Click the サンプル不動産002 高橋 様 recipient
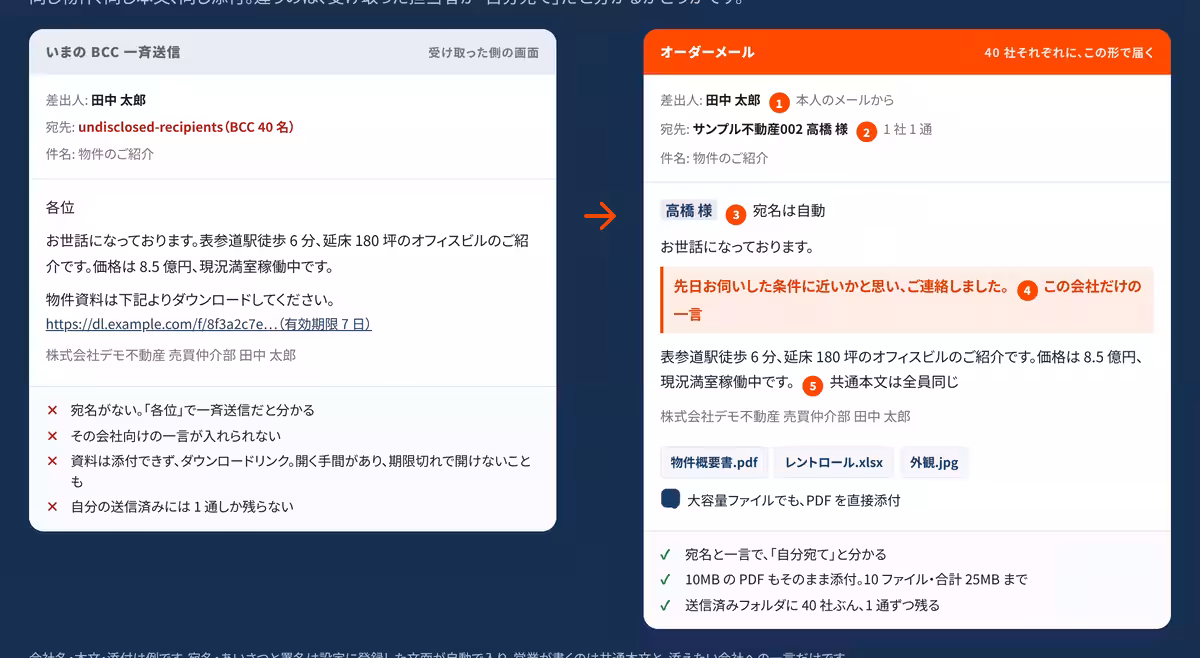The width and height of the screenshot is (1200, 658). point(770,129)
